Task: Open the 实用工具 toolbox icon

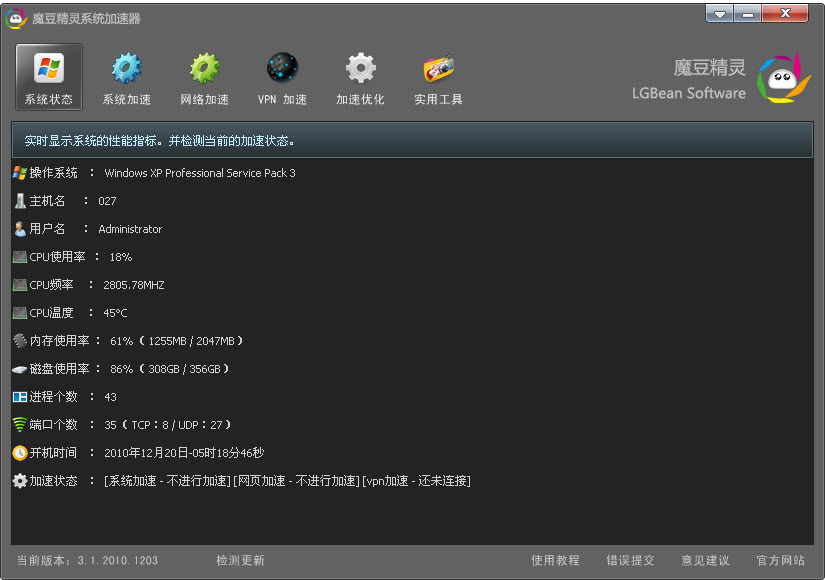Action: (438, 68)
